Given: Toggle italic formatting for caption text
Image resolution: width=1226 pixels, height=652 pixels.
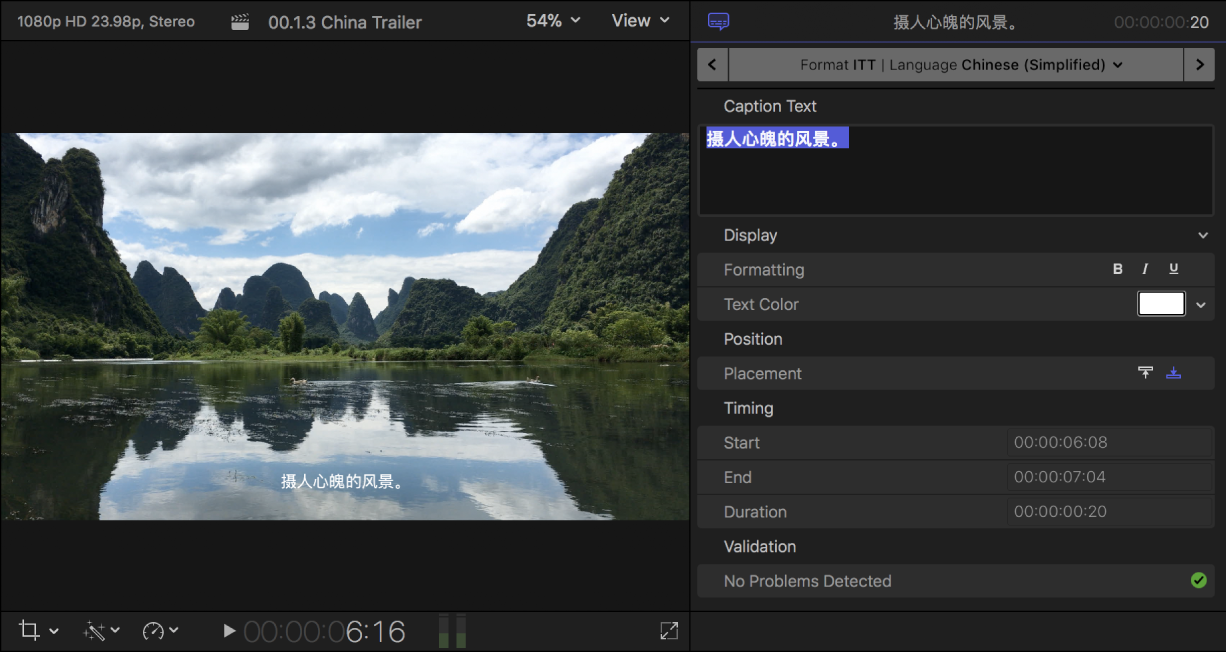Looking at the screenshot, I should pos(1145,268).
